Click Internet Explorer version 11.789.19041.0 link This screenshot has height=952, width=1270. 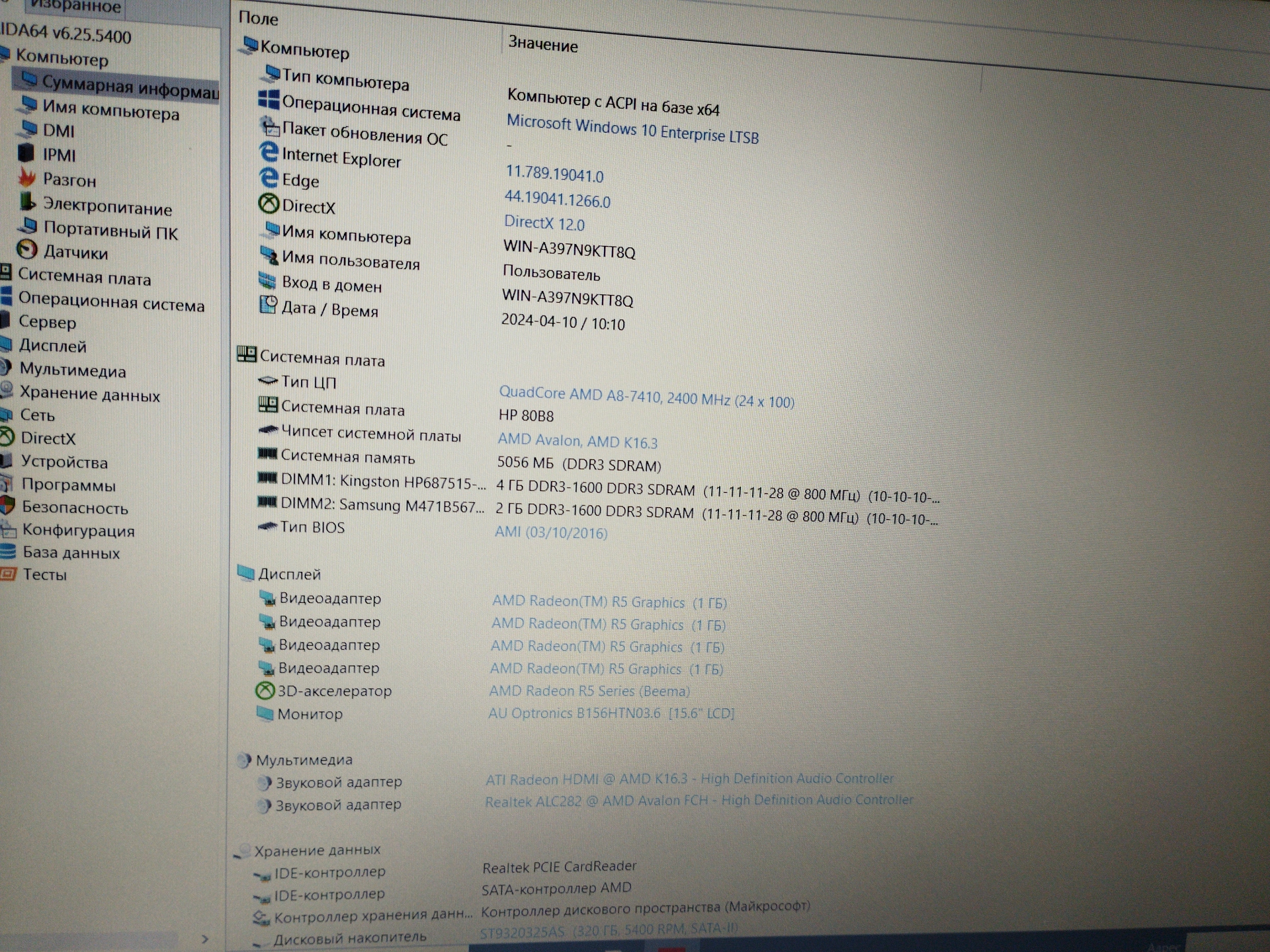tap(554, 174)
